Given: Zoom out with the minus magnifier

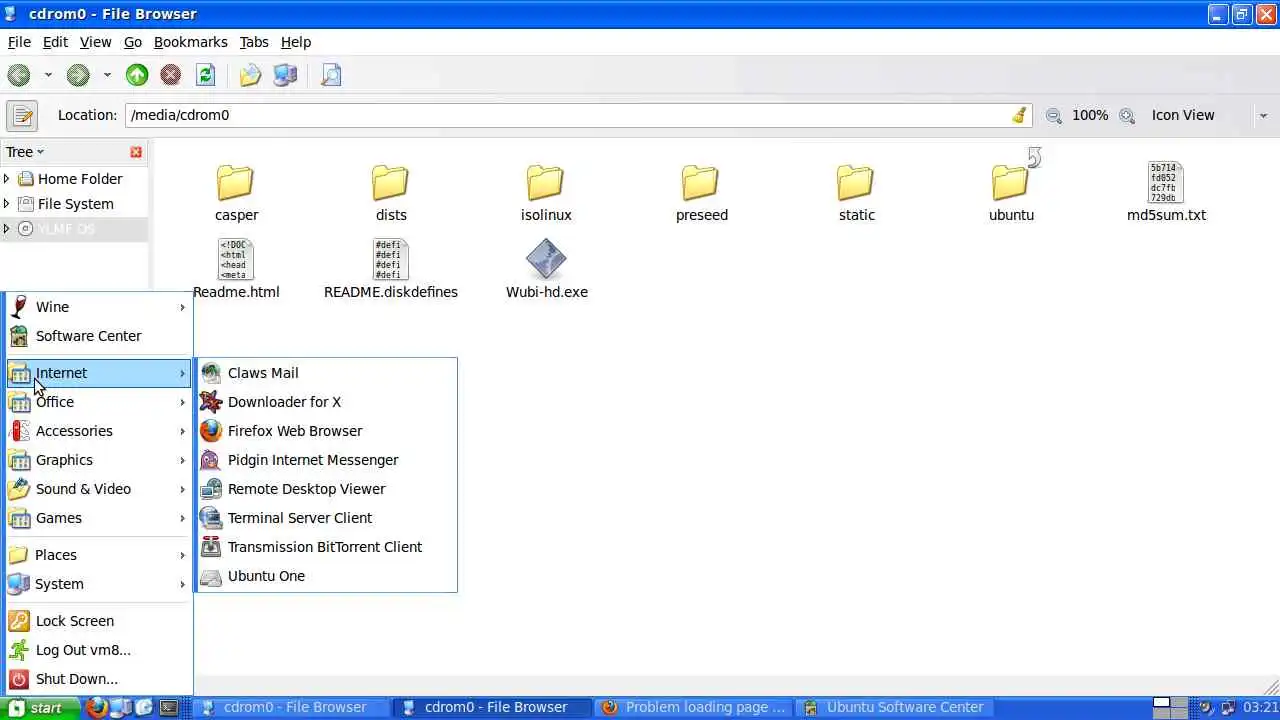Looking at the screenshot, I should point(1053,116).
